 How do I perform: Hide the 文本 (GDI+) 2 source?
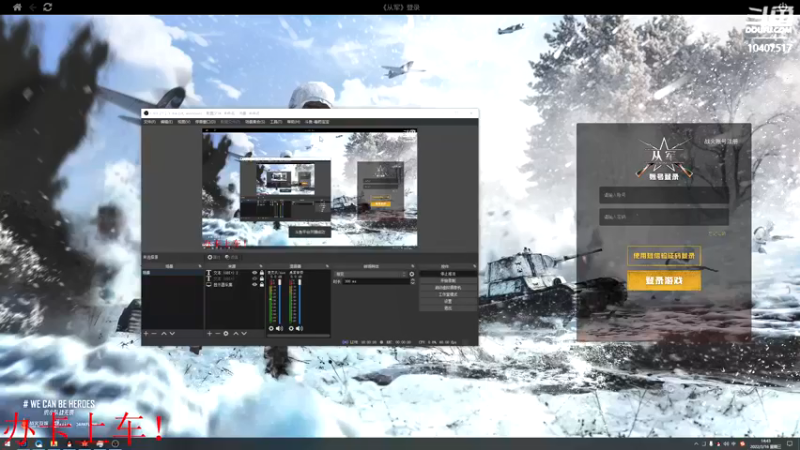[x=255, y=273]
